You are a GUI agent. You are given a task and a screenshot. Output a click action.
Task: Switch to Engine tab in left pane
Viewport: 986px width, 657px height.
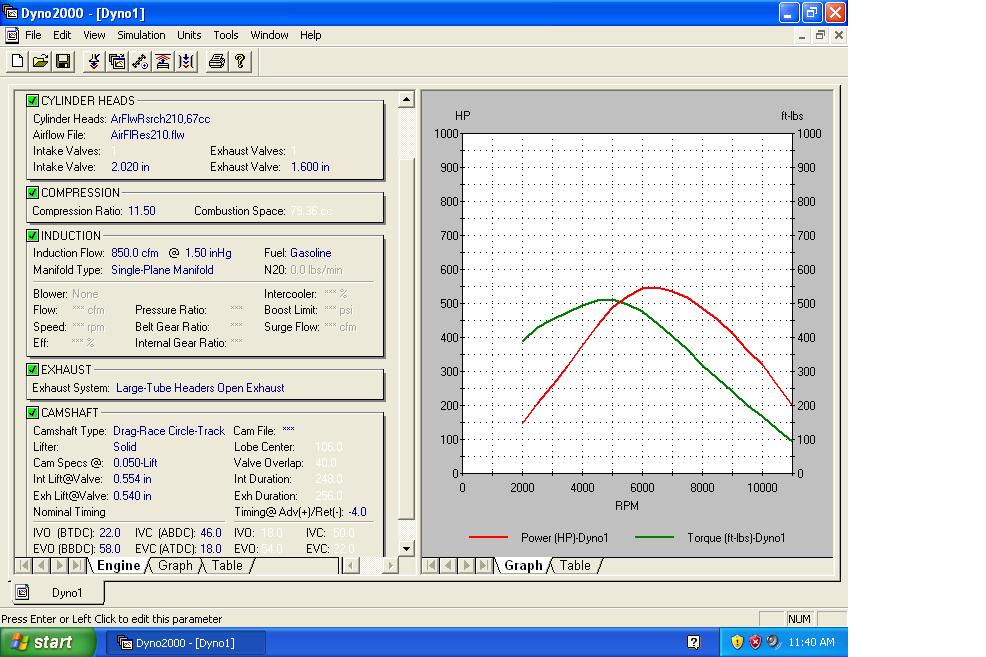(x=118, y=565)
